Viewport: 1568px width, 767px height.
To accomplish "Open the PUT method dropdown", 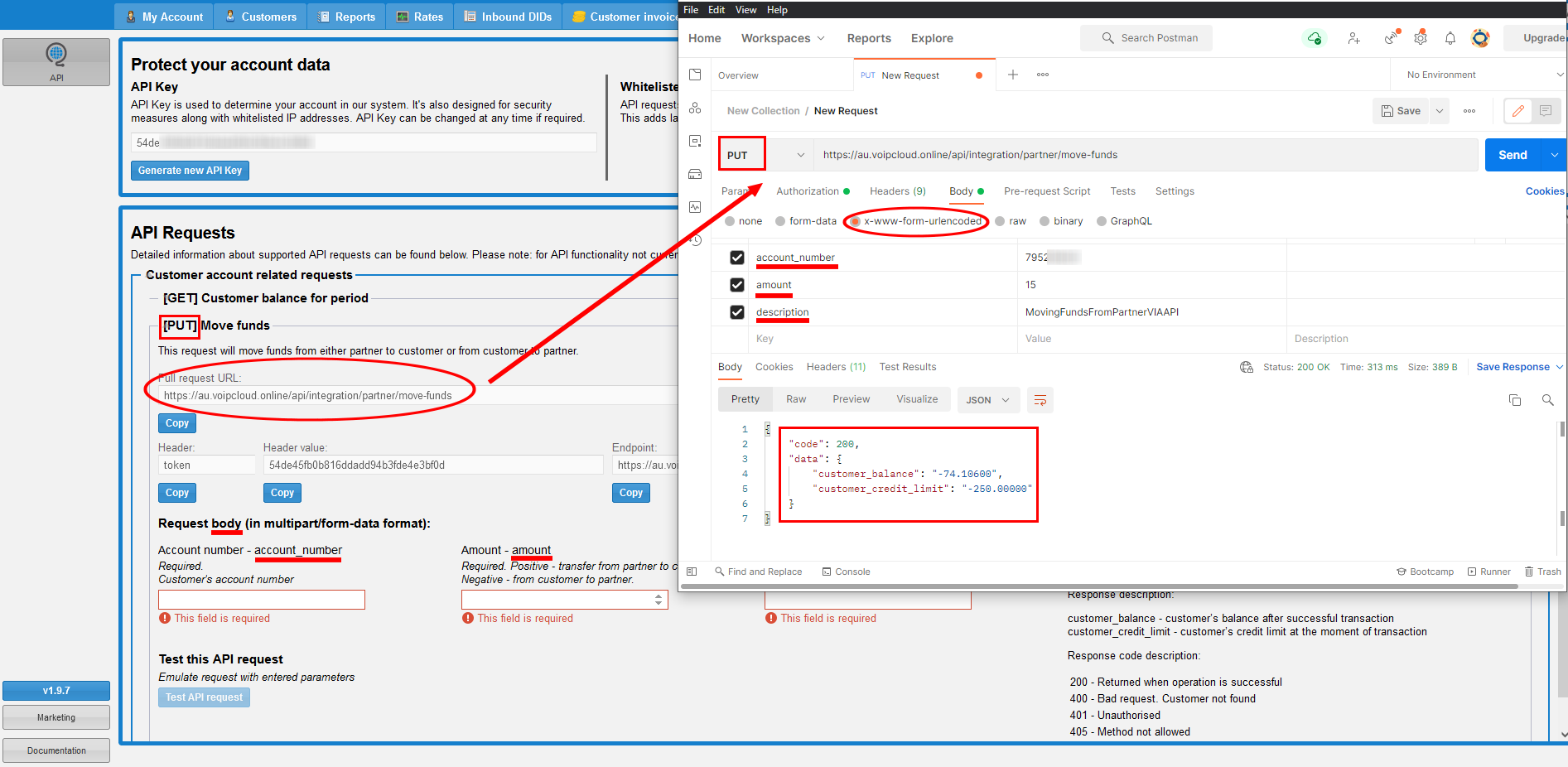I will coord(765,155).
